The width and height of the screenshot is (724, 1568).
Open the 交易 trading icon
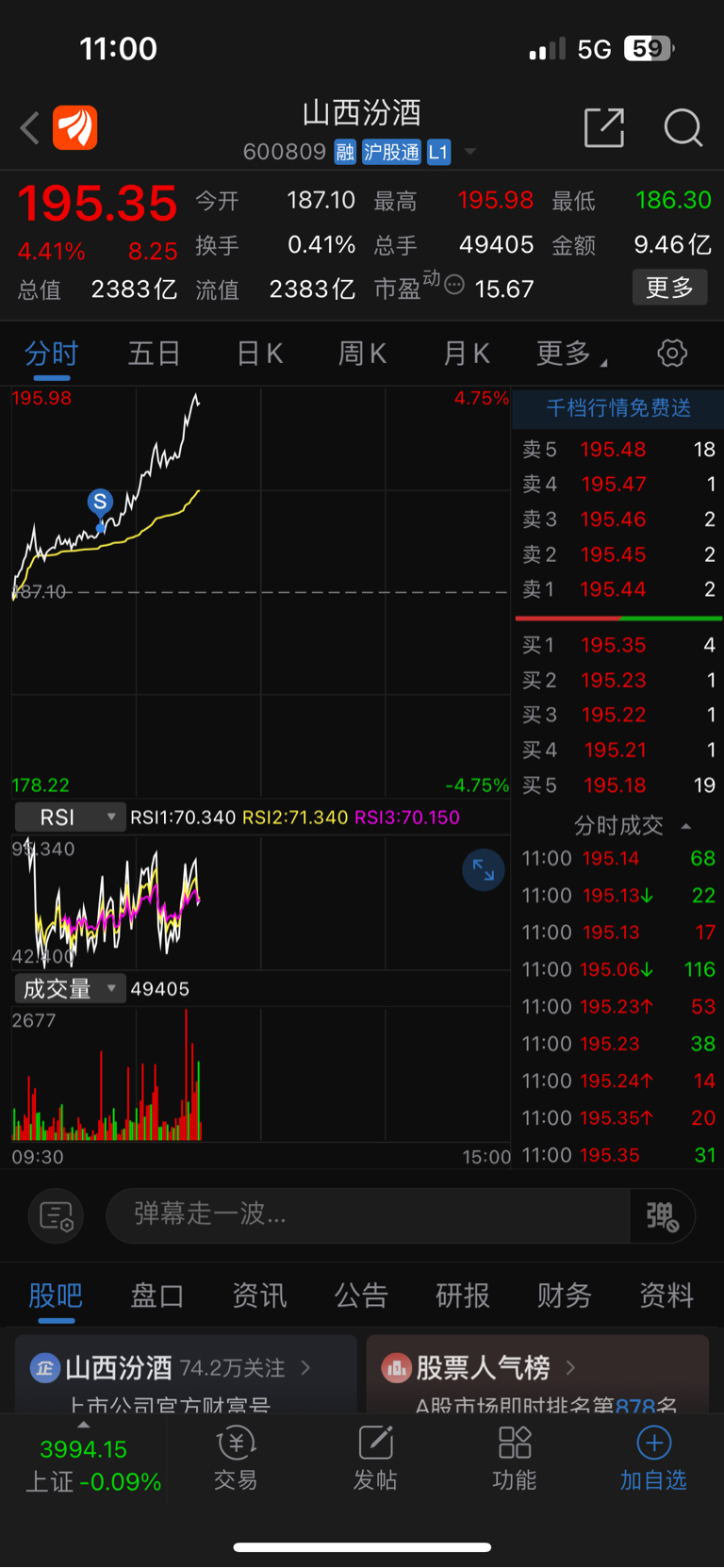click(x=236, y=1458)
